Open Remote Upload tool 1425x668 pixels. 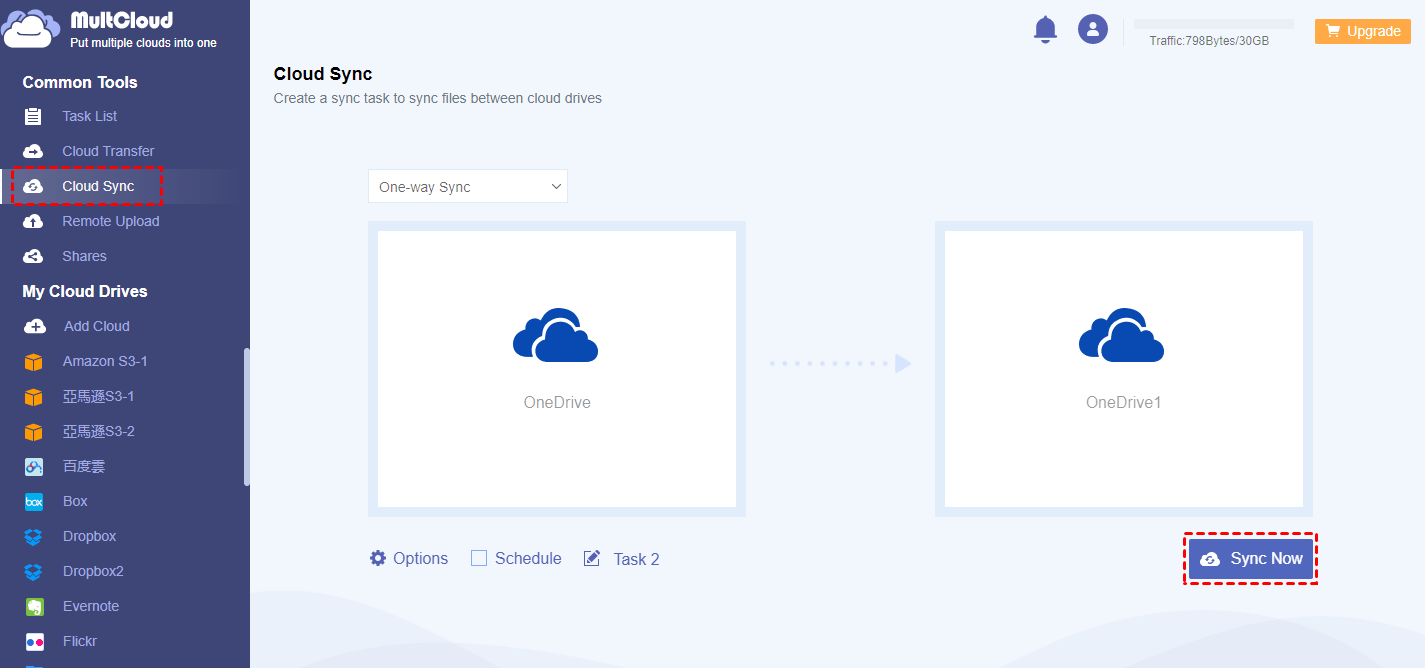click(111, 221)
